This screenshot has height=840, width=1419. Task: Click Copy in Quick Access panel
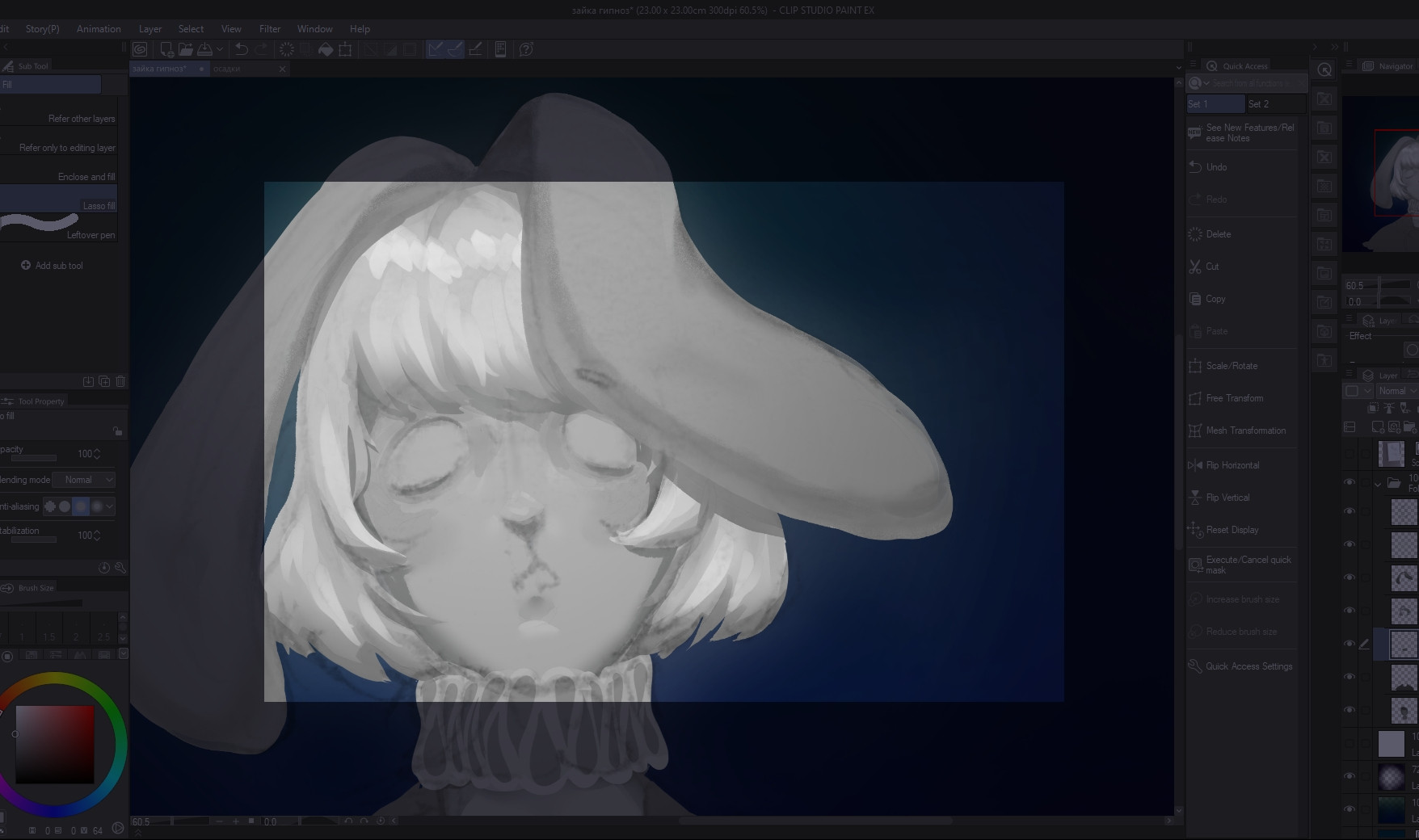pos(1241,299)
